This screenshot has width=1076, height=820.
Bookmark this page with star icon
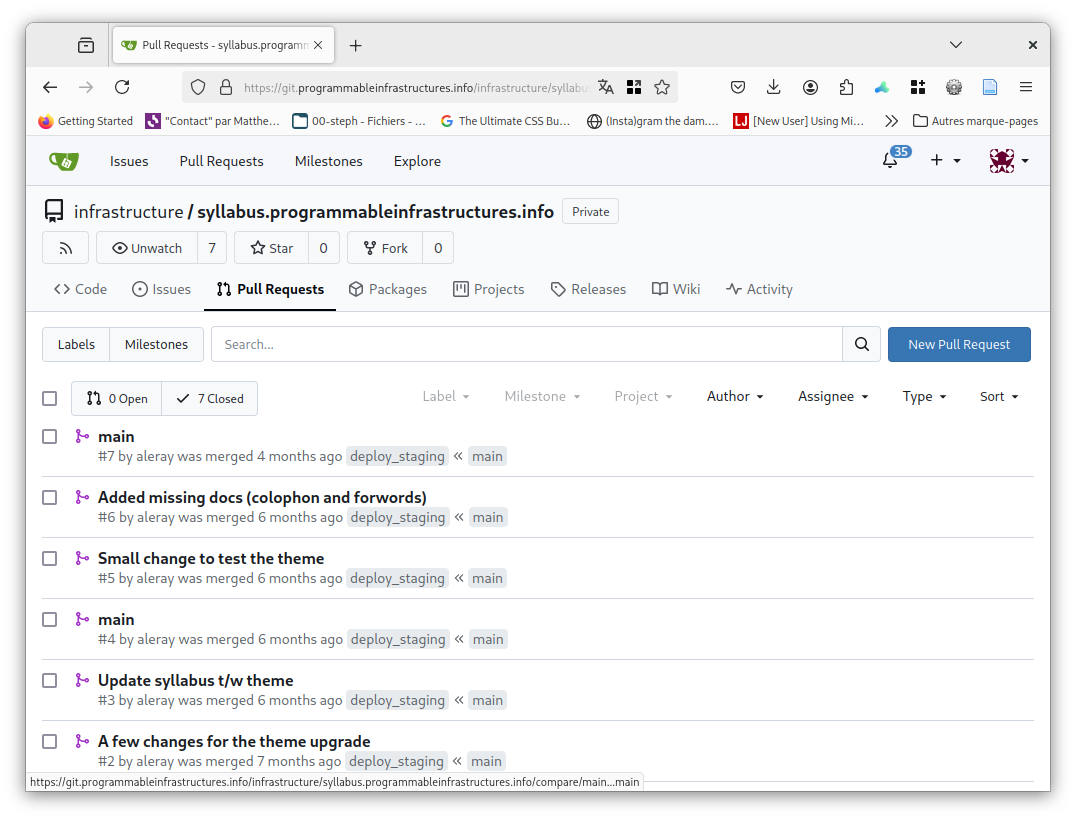[x=662, y=87]
